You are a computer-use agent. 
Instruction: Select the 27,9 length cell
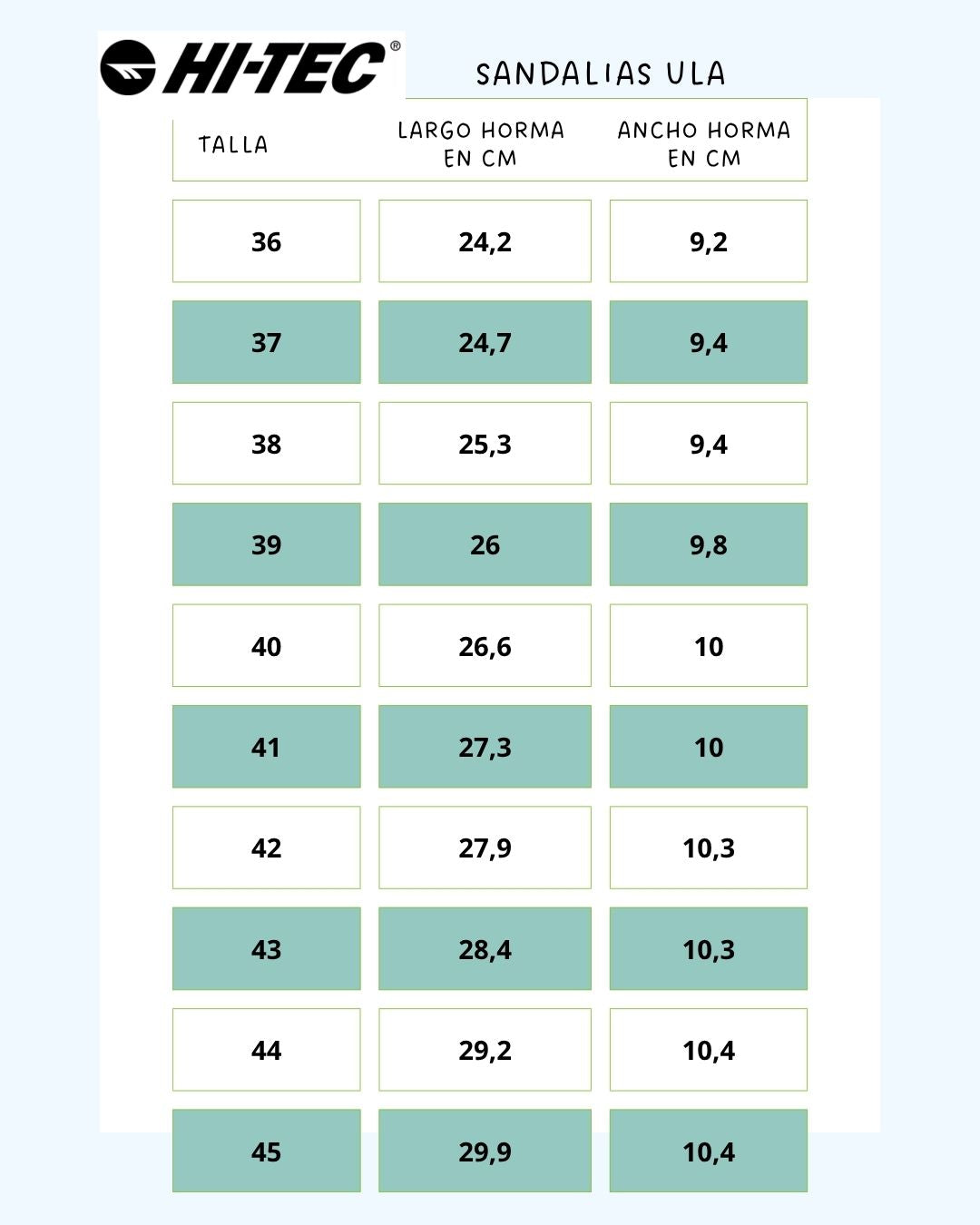[485, 848]
